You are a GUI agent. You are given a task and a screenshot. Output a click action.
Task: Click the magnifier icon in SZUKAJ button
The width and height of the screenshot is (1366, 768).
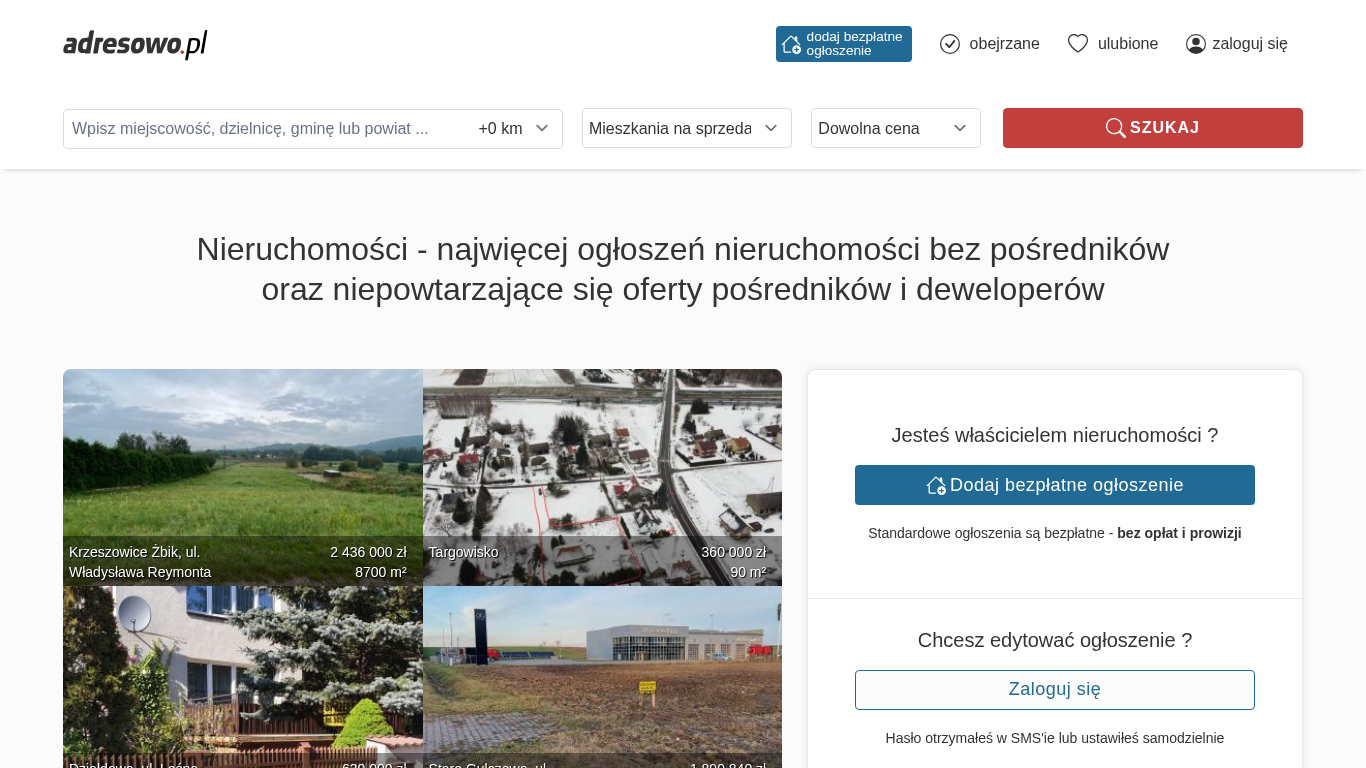click(x=1115, y=128)
